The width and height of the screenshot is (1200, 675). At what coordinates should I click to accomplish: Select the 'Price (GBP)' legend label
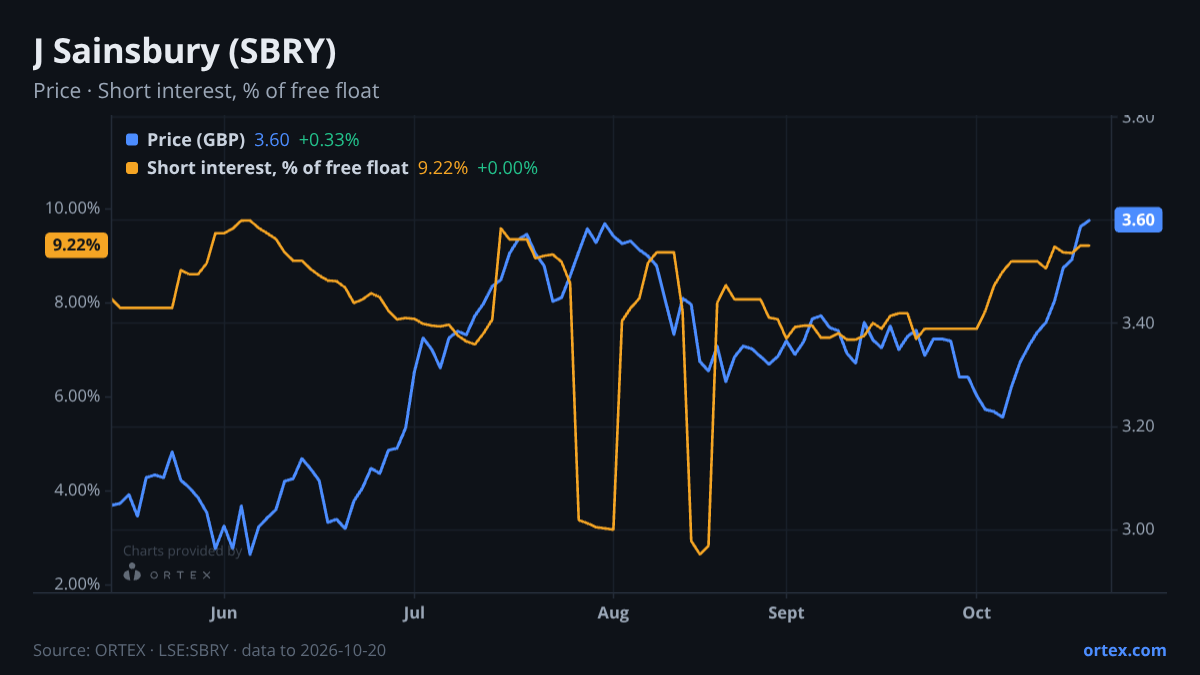pyautogui.click(x=196, y=139)
